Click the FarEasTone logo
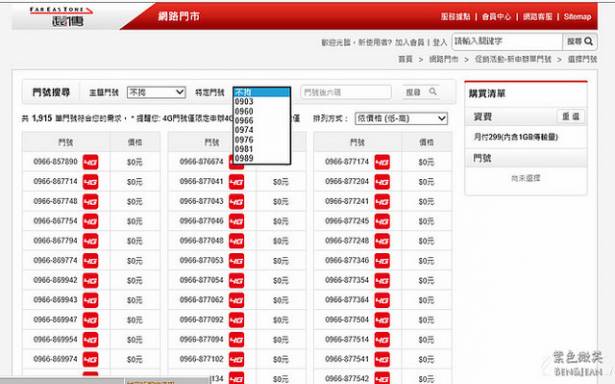 [x=61, y=16]
